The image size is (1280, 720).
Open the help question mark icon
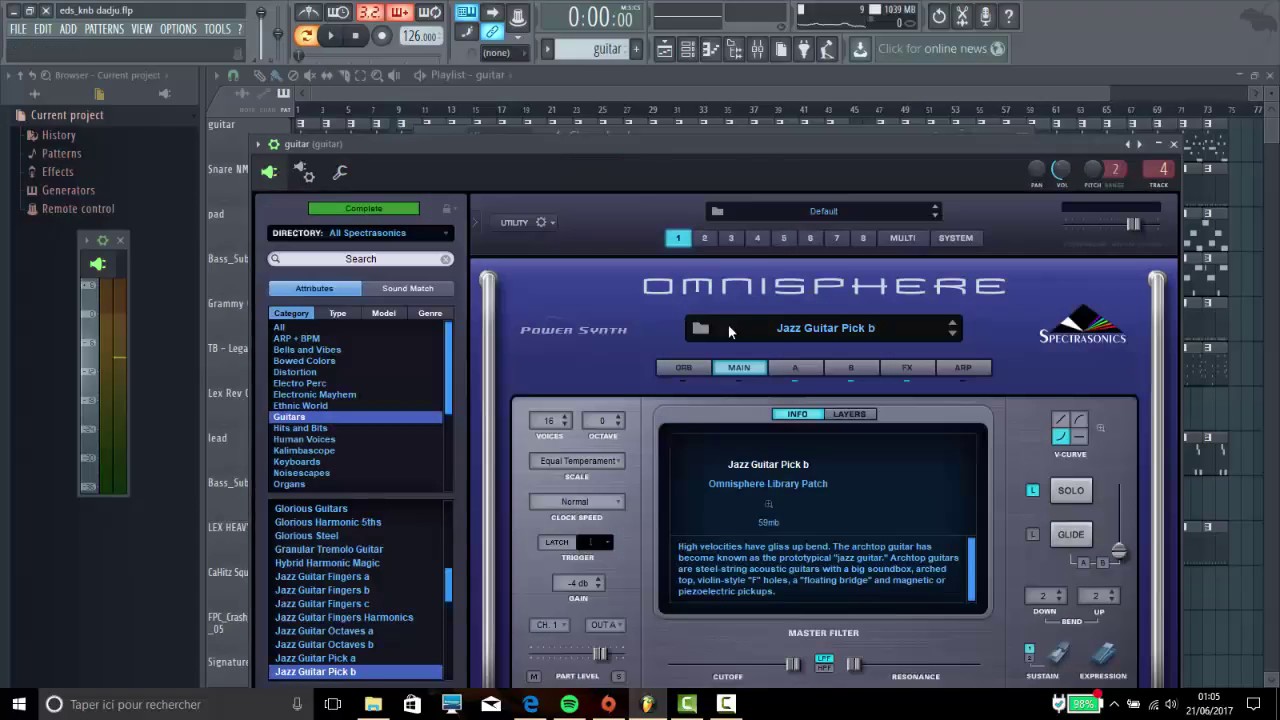[1009, 16]
